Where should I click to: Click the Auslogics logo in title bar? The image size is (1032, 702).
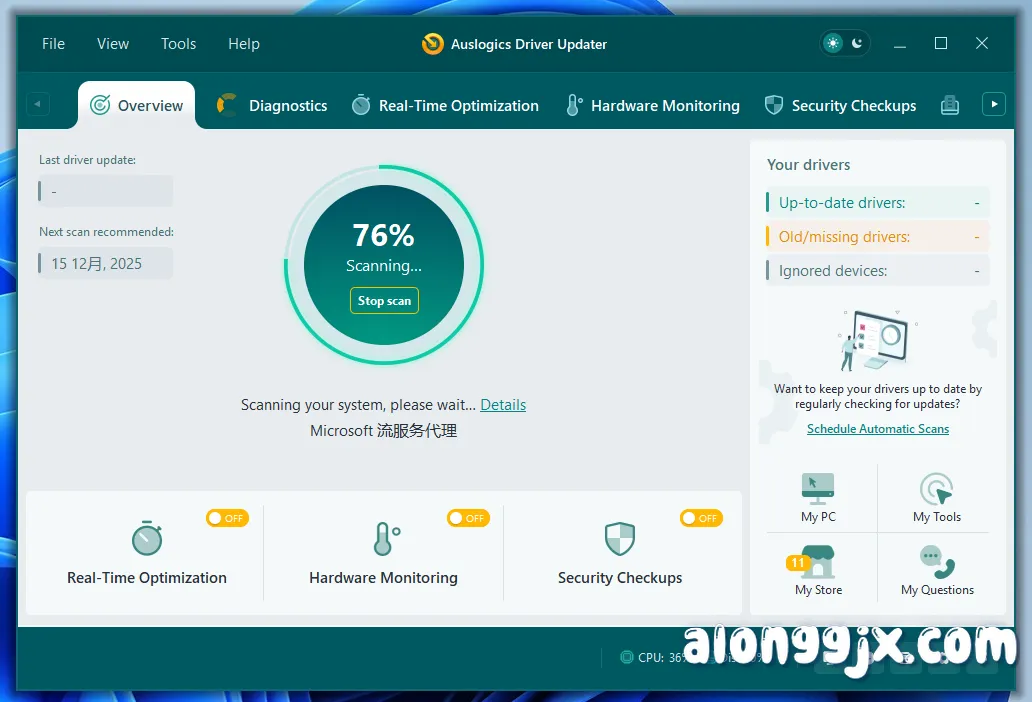(x=432, y=43)
